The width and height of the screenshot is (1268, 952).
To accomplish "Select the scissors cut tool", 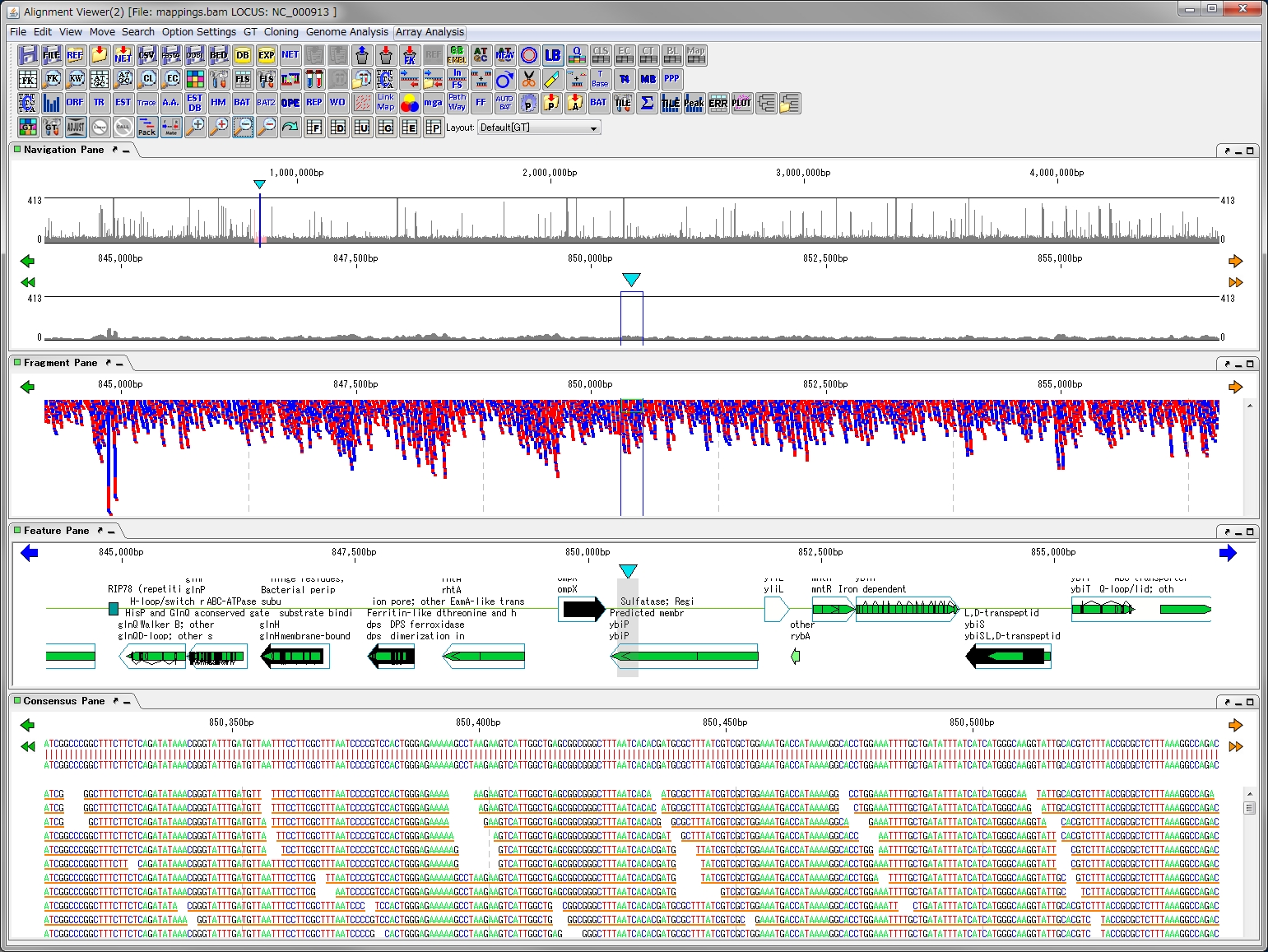I will [x=529, y=79].
